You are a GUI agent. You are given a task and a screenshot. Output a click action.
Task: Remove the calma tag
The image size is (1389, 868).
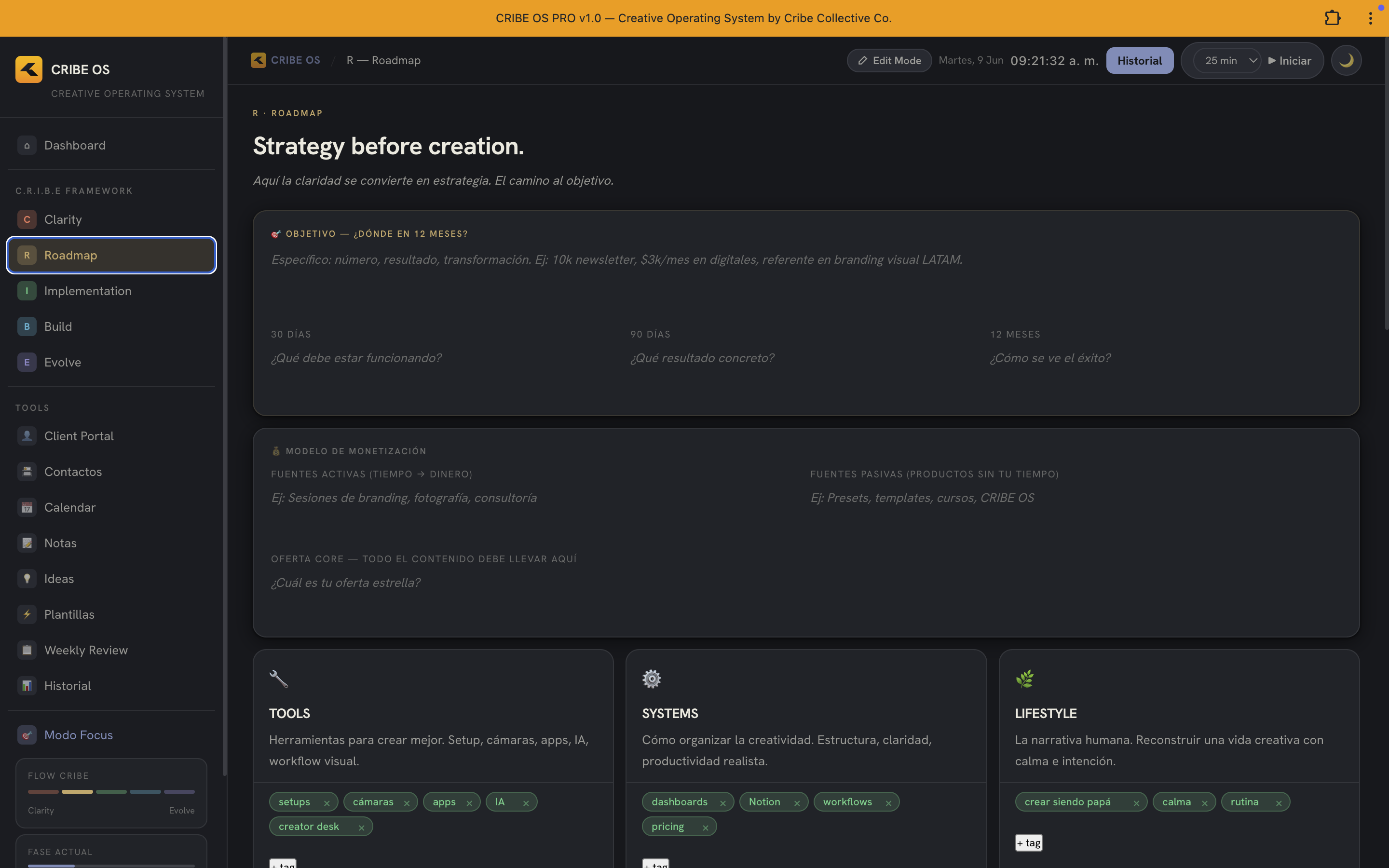[1204, 803]
